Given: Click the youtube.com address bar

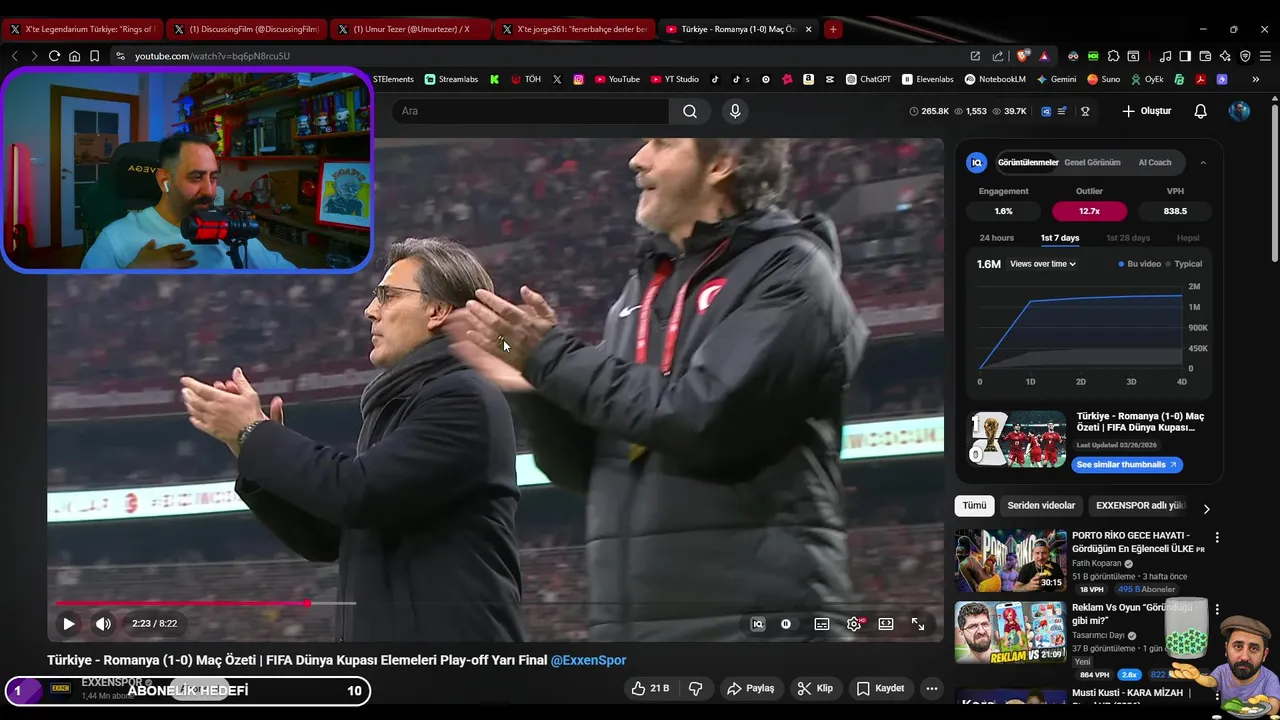Looking at the screenshot, I should 540,56.
